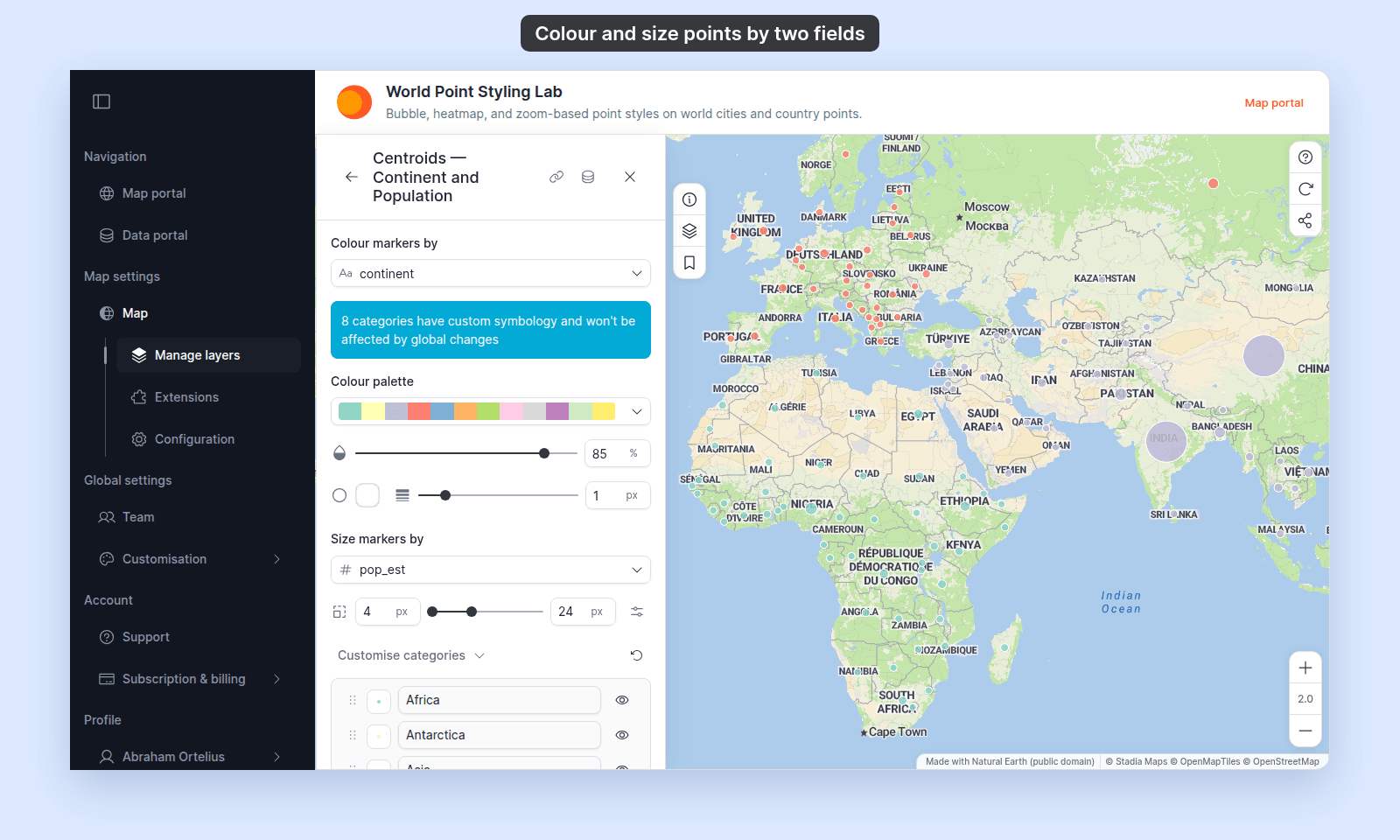Open the map bookmarks button
1400x840 pixels.
coord(689,262)
